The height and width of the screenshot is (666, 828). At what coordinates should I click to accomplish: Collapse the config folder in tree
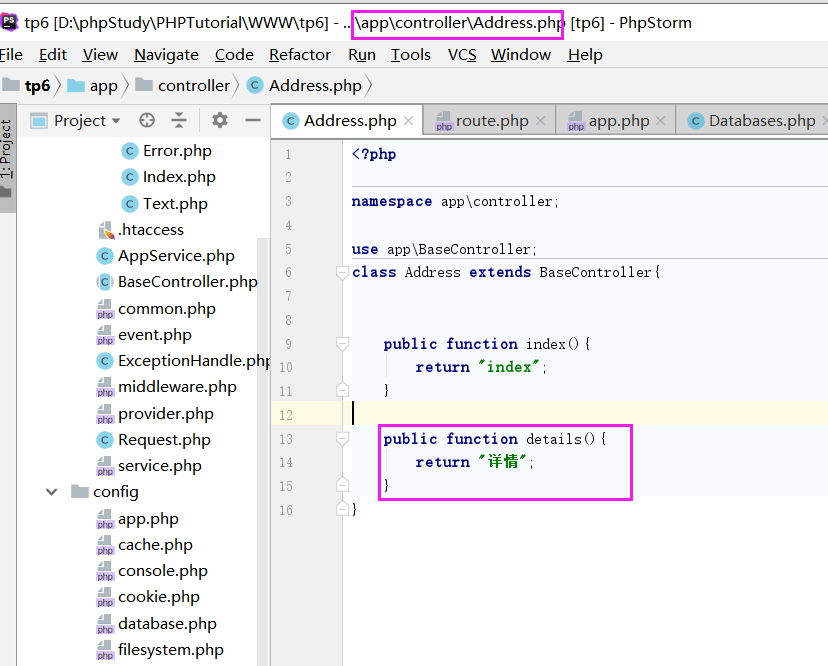(x=51, y=492)
